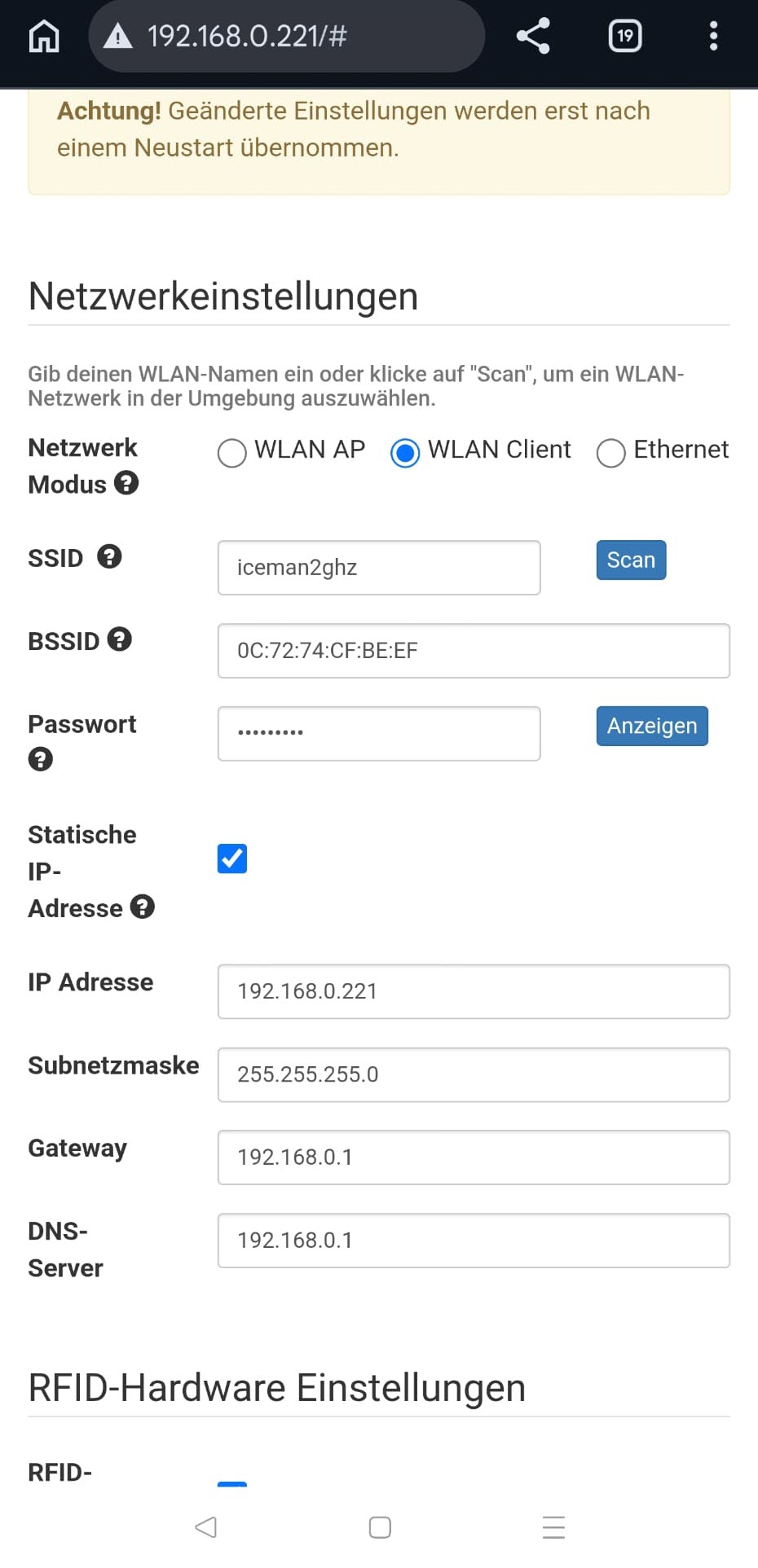
Task: Tap the share icon in browser toolbar
Action: click(x=533, y=36)
